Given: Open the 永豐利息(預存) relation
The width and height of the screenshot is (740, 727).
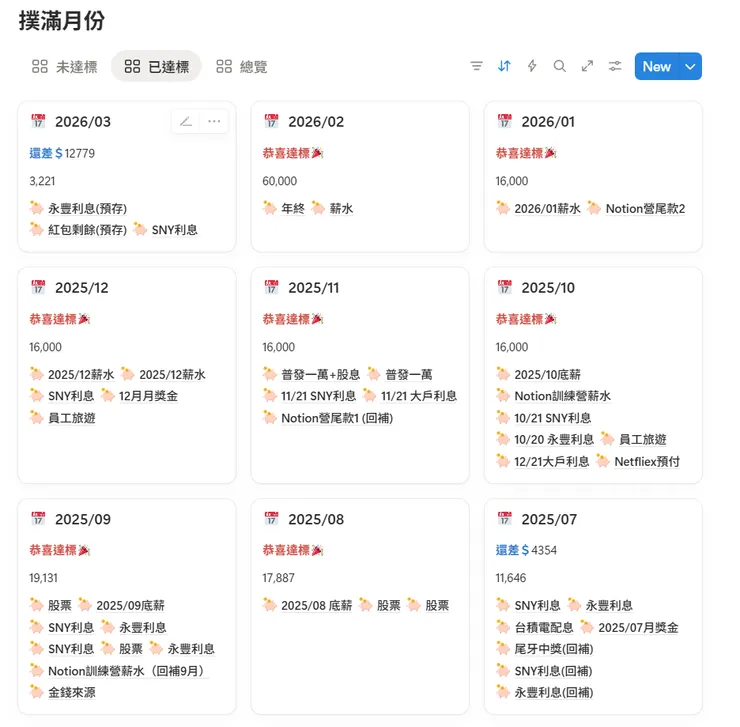Looking at the screenshot, I should (87, 208).
